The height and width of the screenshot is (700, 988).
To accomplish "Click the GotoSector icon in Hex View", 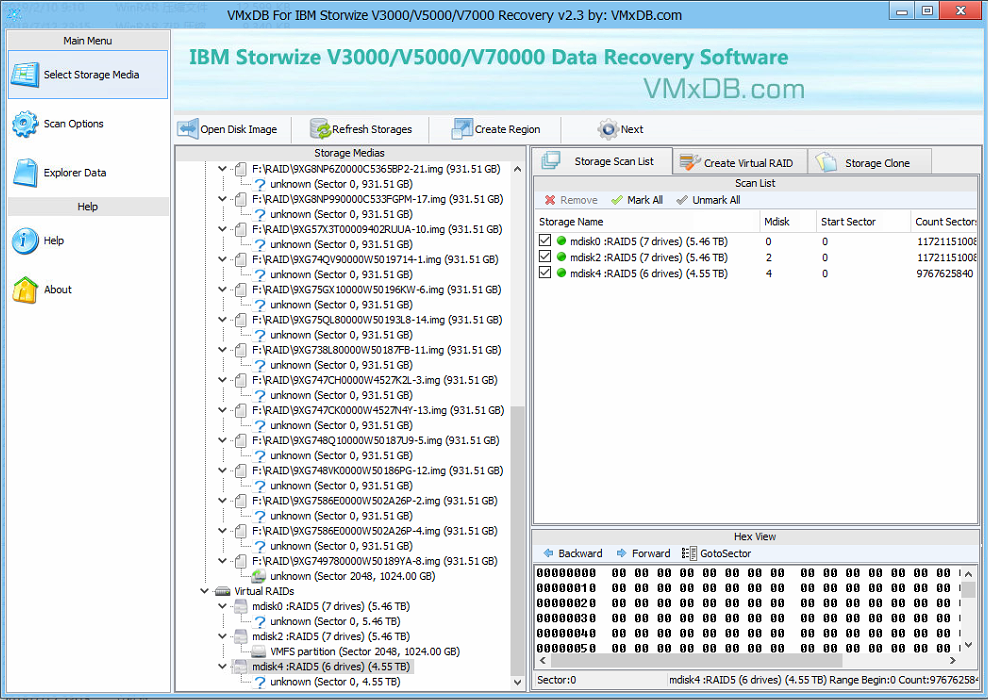I will 689,553.
